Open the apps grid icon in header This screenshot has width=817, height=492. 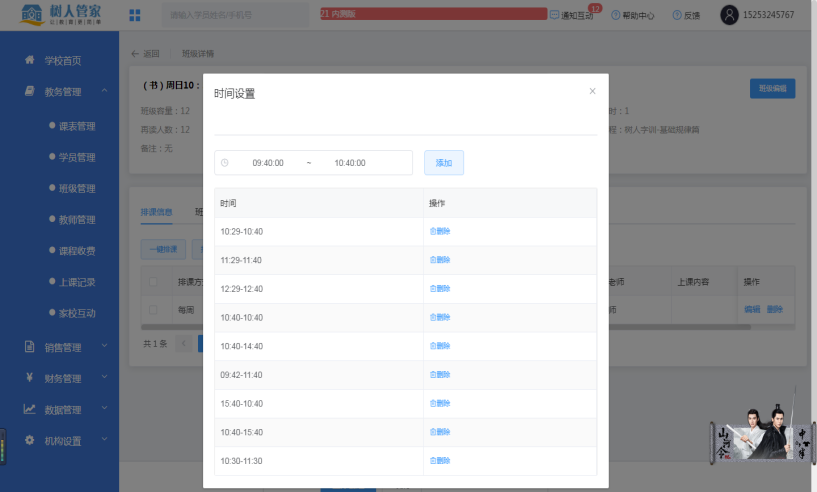(x=134, y=15)
